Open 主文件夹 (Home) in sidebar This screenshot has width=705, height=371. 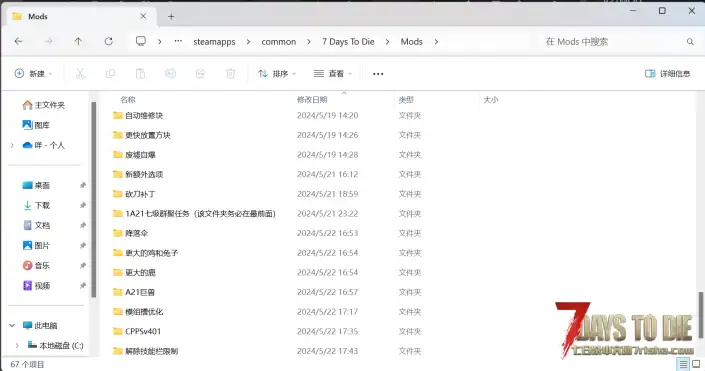tap(44, 105)
